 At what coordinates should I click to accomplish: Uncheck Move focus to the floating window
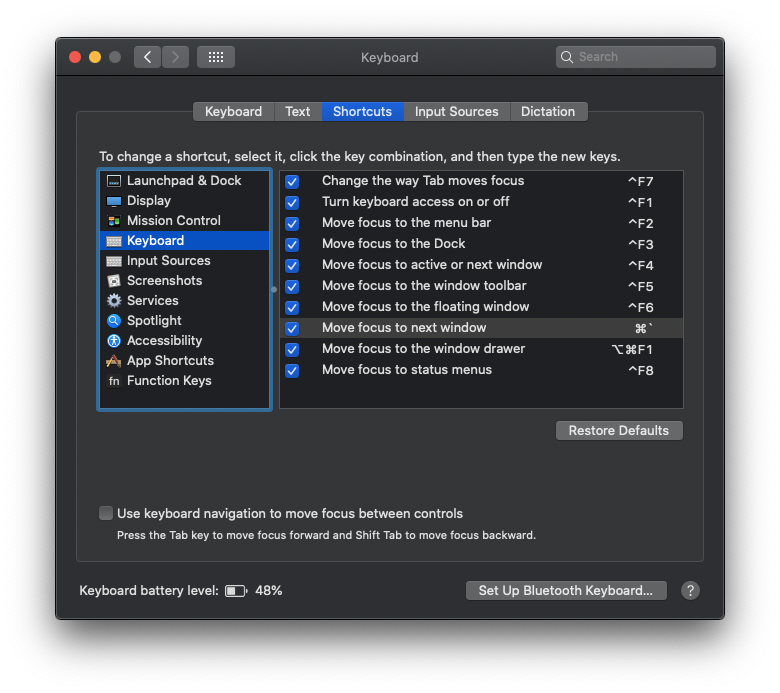pos(292,307)
